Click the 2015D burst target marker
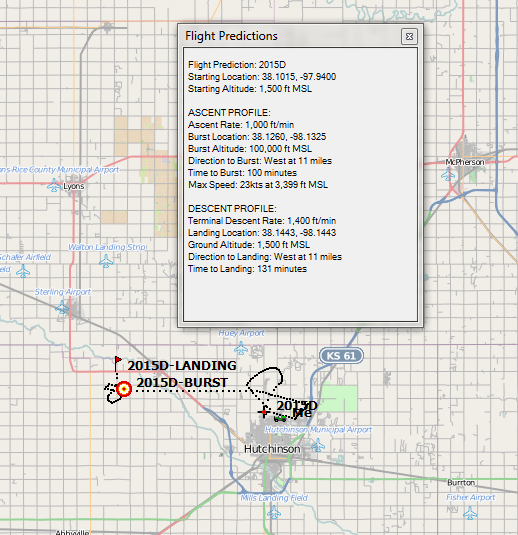Image resolution: width=518 pixels, height=535 pixels. 124,389
